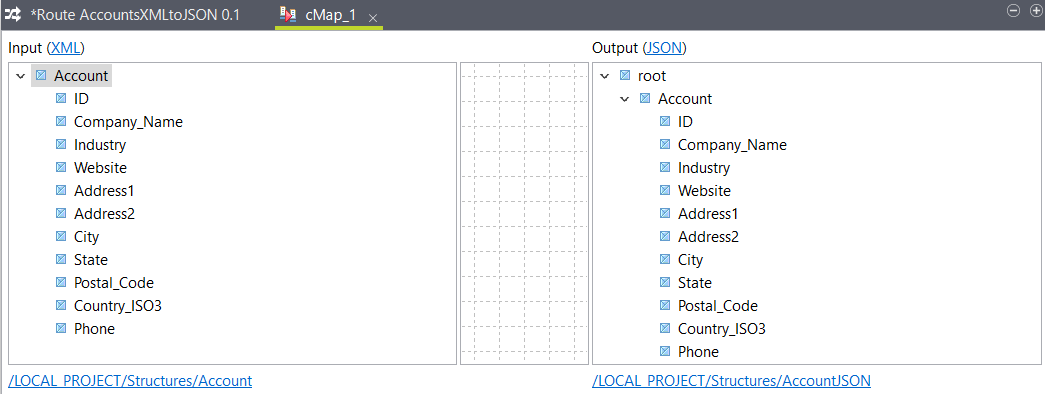Select the output root label
The width and height of the screenshot is (1045, 394).
point(652,76)
